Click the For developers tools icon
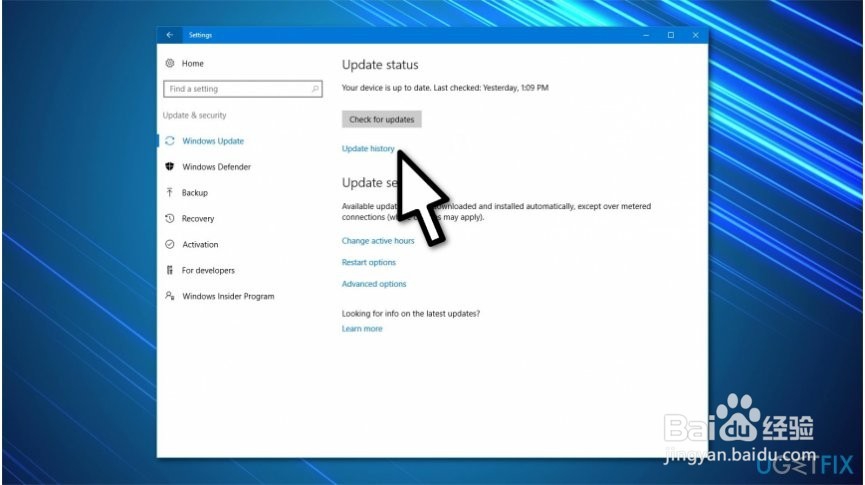The width and height of the screenshot is (865, 485). pos(170,270)
